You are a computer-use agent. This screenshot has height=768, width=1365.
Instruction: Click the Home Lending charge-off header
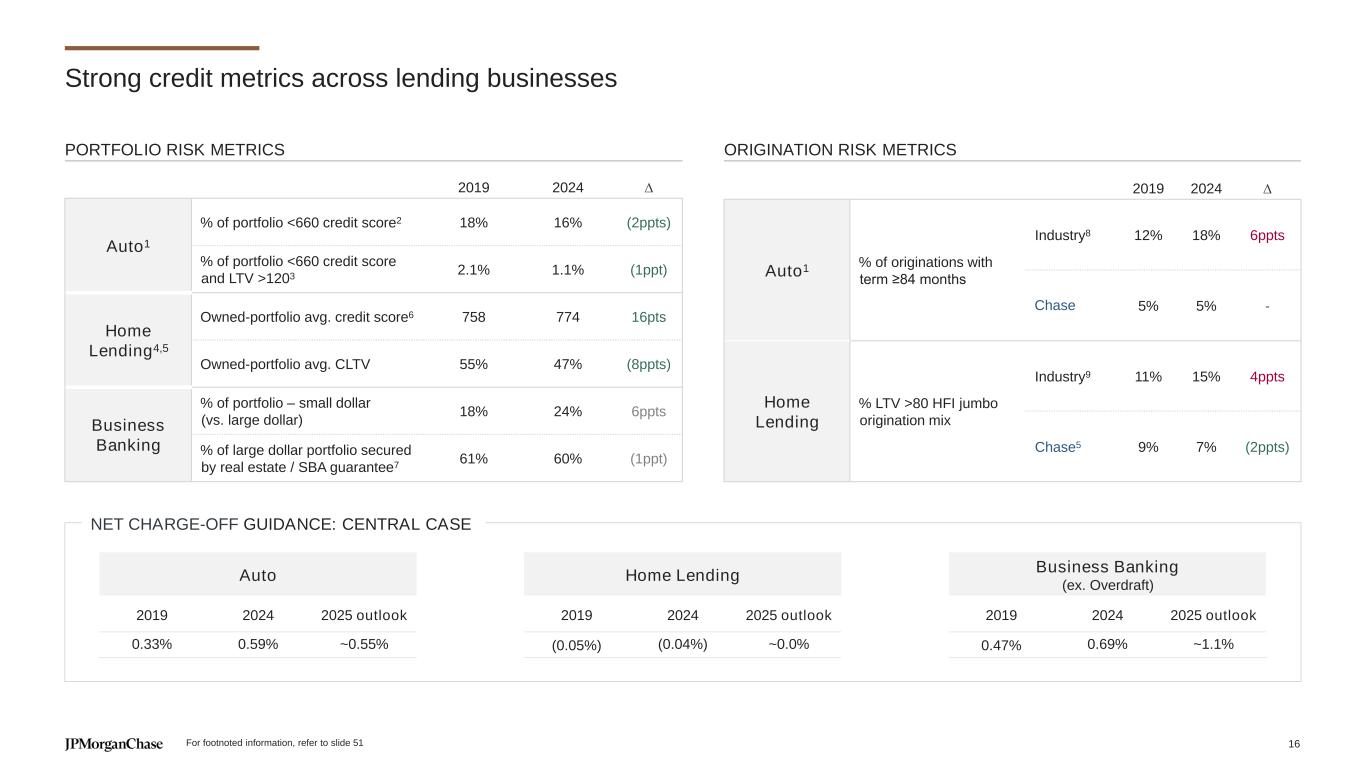[682, 575]
